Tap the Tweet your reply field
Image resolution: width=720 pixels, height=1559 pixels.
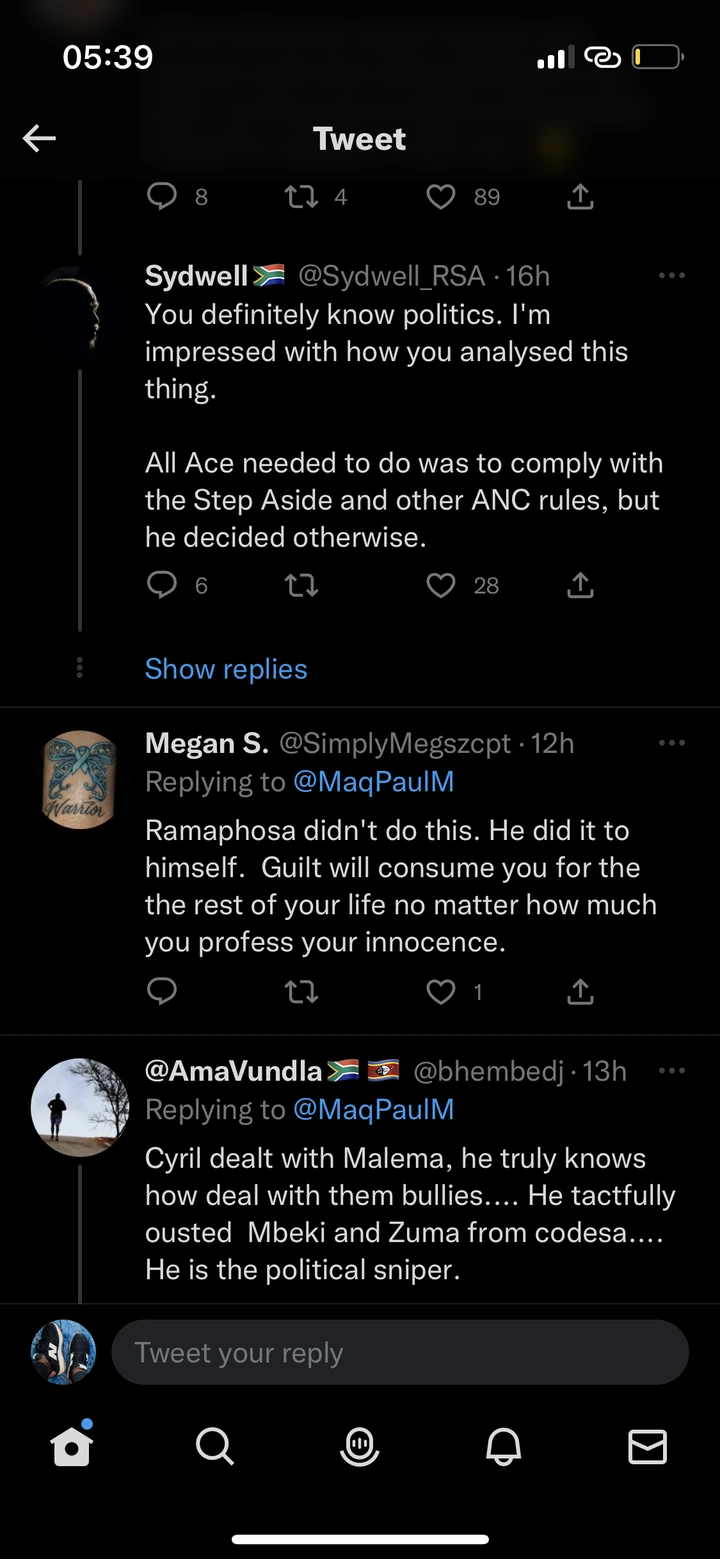pos(400,1352)
